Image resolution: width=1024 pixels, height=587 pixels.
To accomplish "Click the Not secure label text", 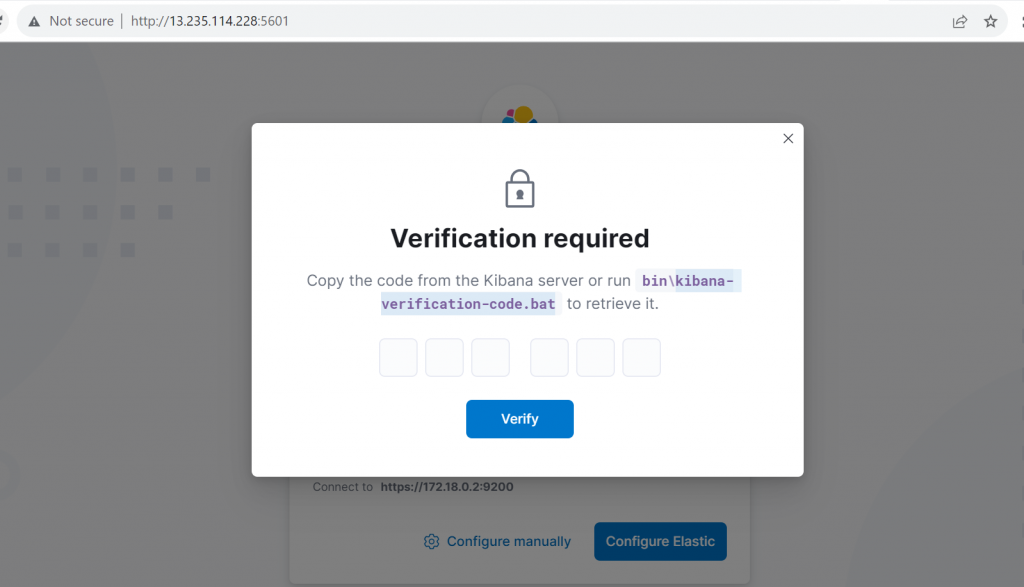I will point(81,21).
